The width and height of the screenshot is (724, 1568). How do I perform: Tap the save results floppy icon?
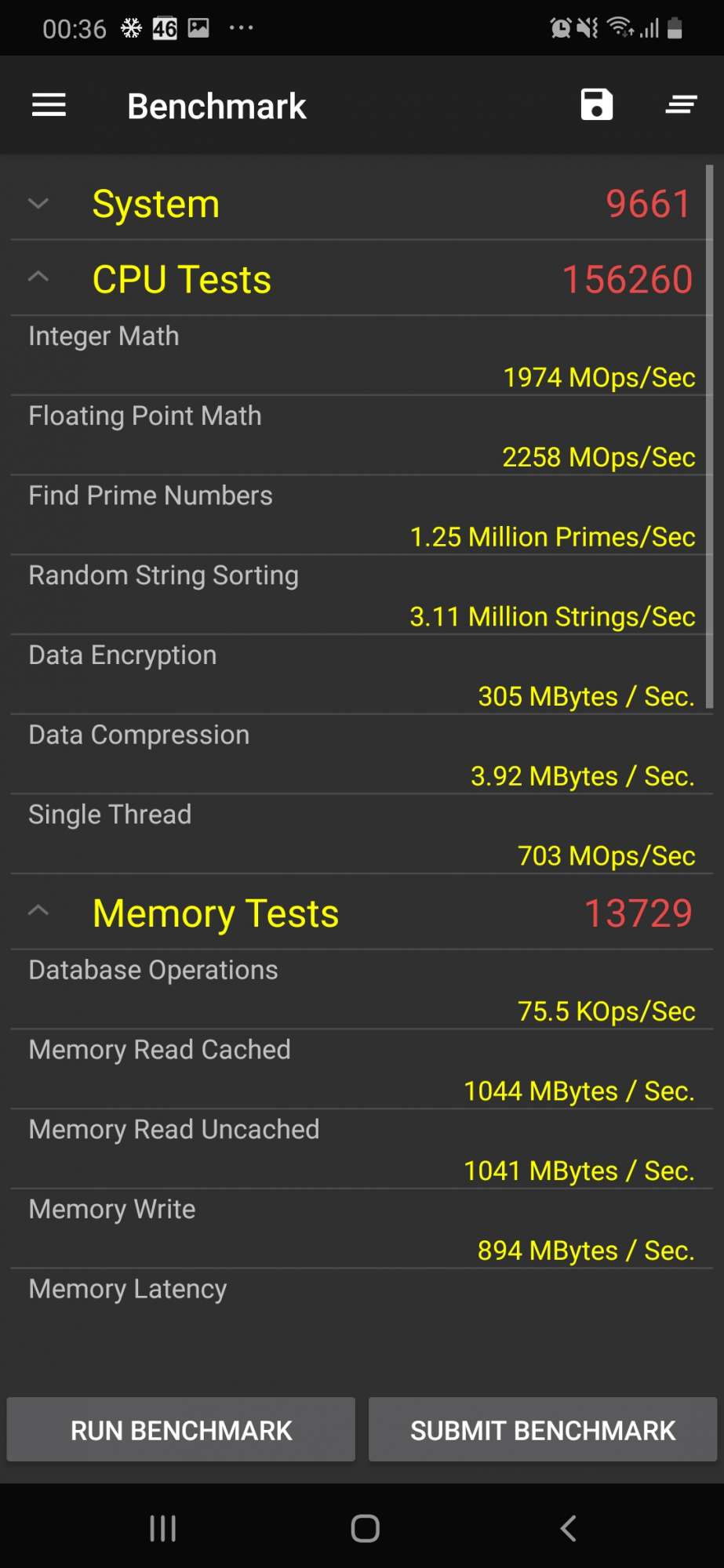click(596, 104)
